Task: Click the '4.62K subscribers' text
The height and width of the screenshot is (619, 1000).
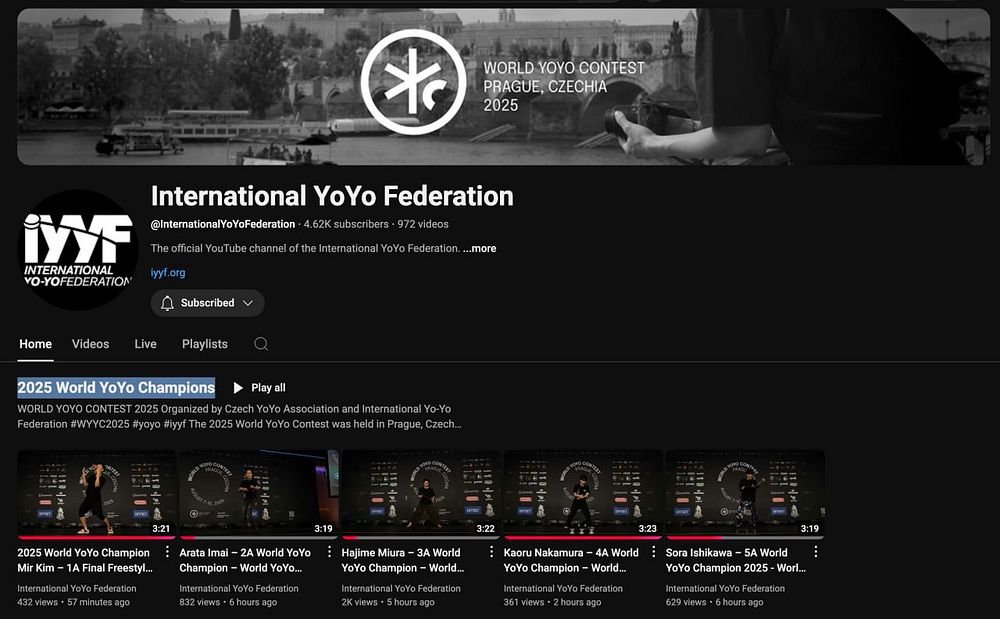Action: pos(346,224)
